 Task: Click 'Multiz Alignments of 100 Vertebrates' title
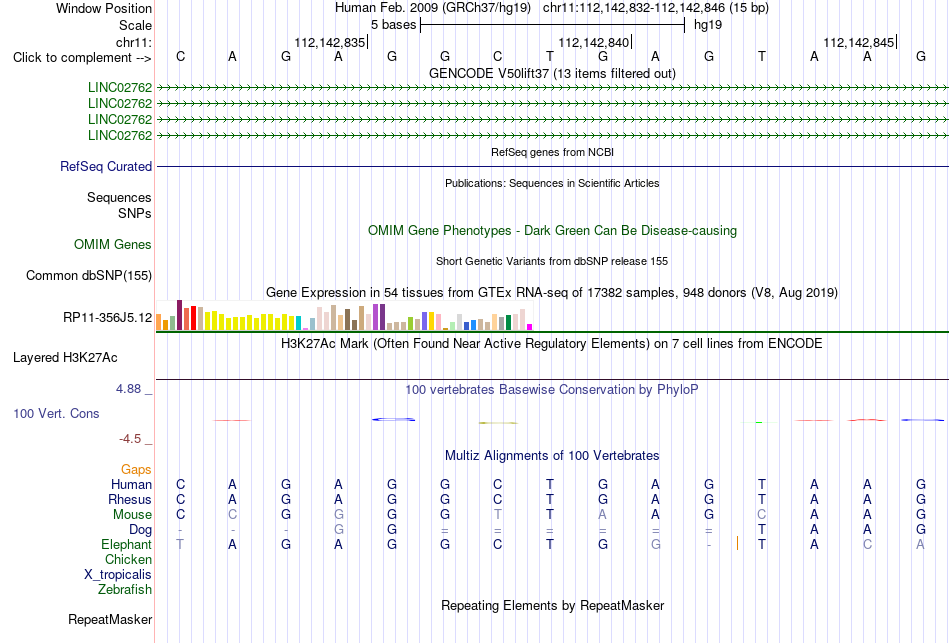coord(552,456)
